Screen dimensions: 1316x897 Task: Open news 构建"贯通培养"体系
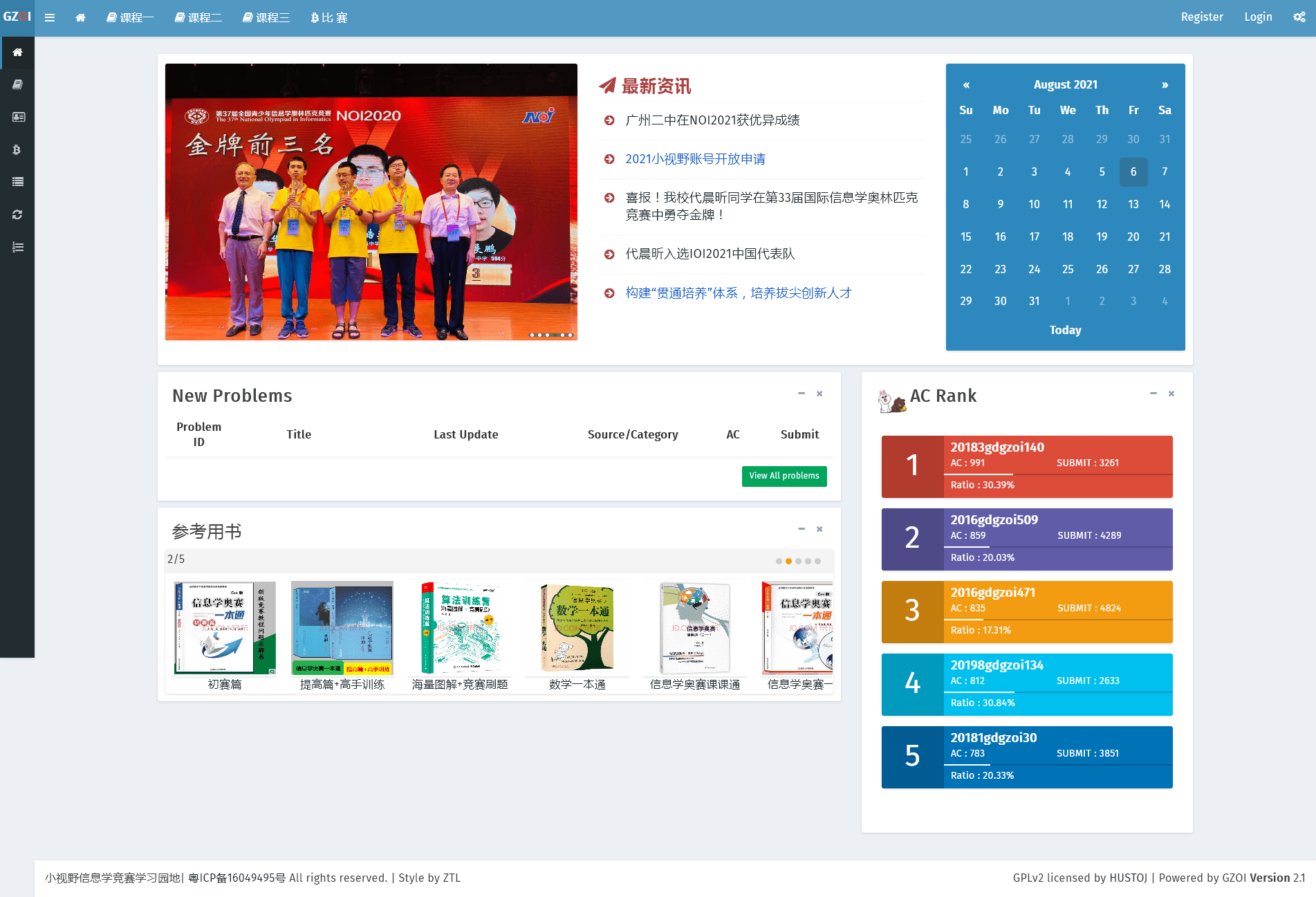(x=739, y=293)
